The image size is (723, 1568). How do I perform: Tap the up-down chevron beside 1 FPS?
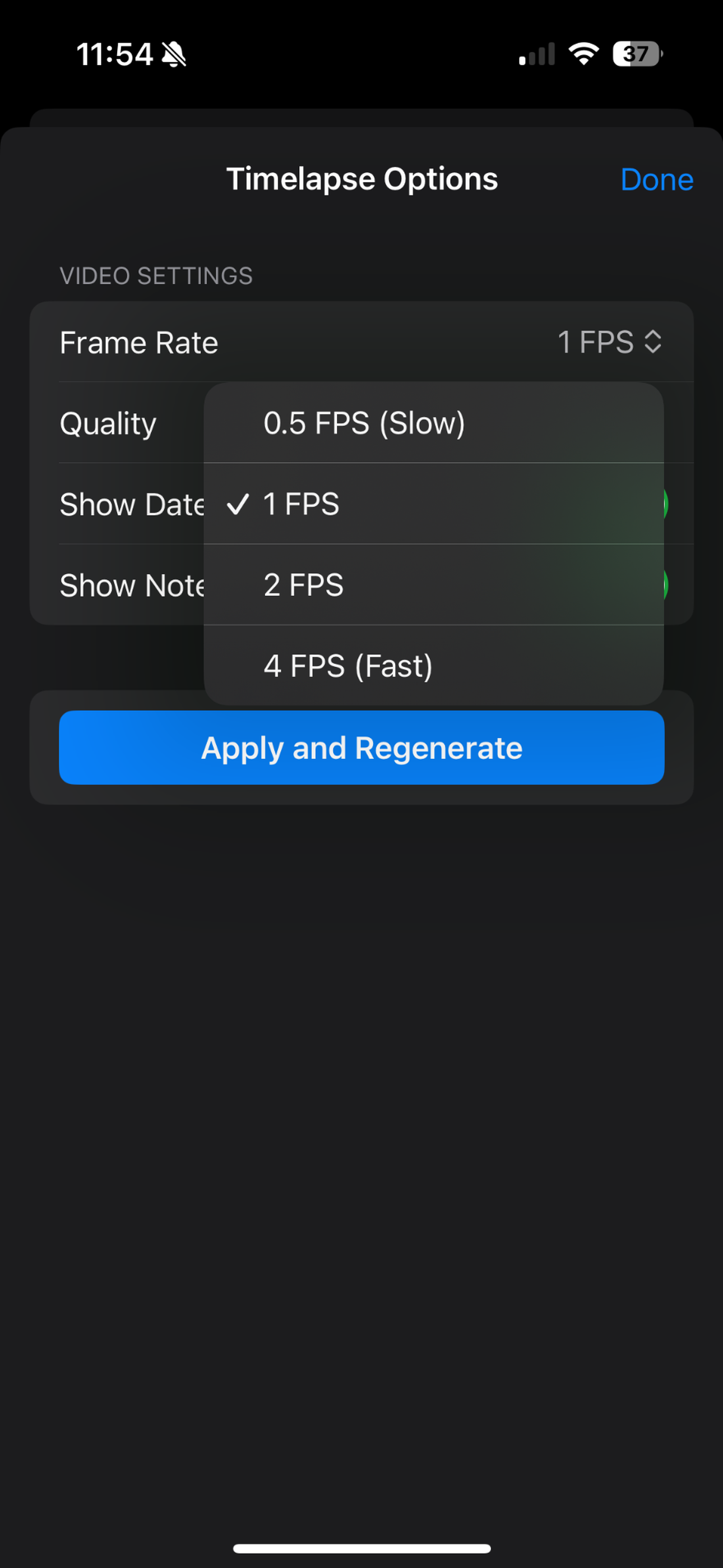click(x=652, y=342)
